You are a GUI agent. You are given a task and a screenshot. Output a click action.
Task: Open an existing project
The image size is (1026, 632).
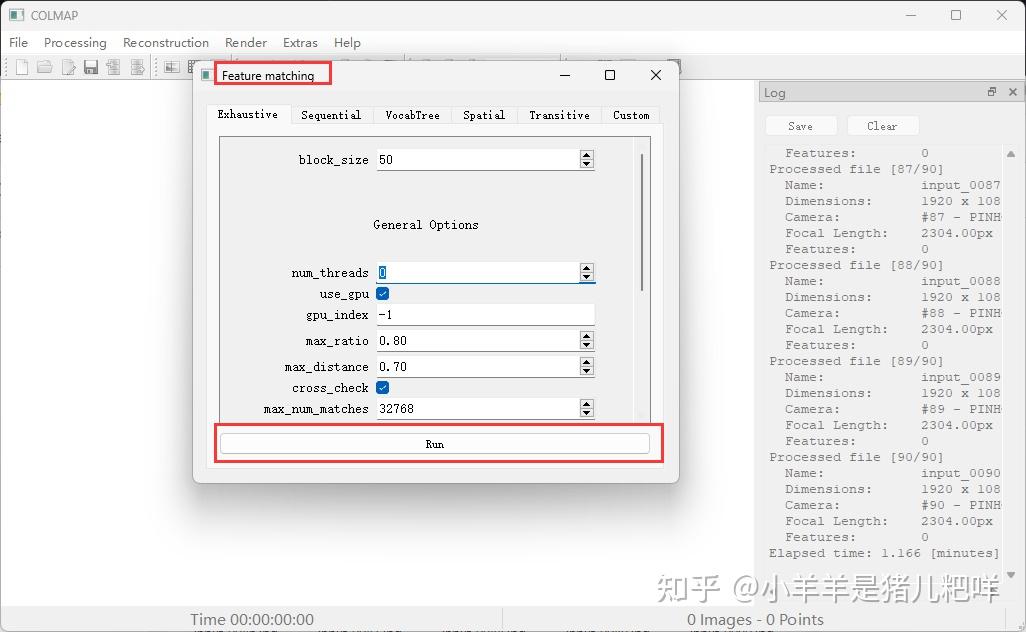(43, 66)
